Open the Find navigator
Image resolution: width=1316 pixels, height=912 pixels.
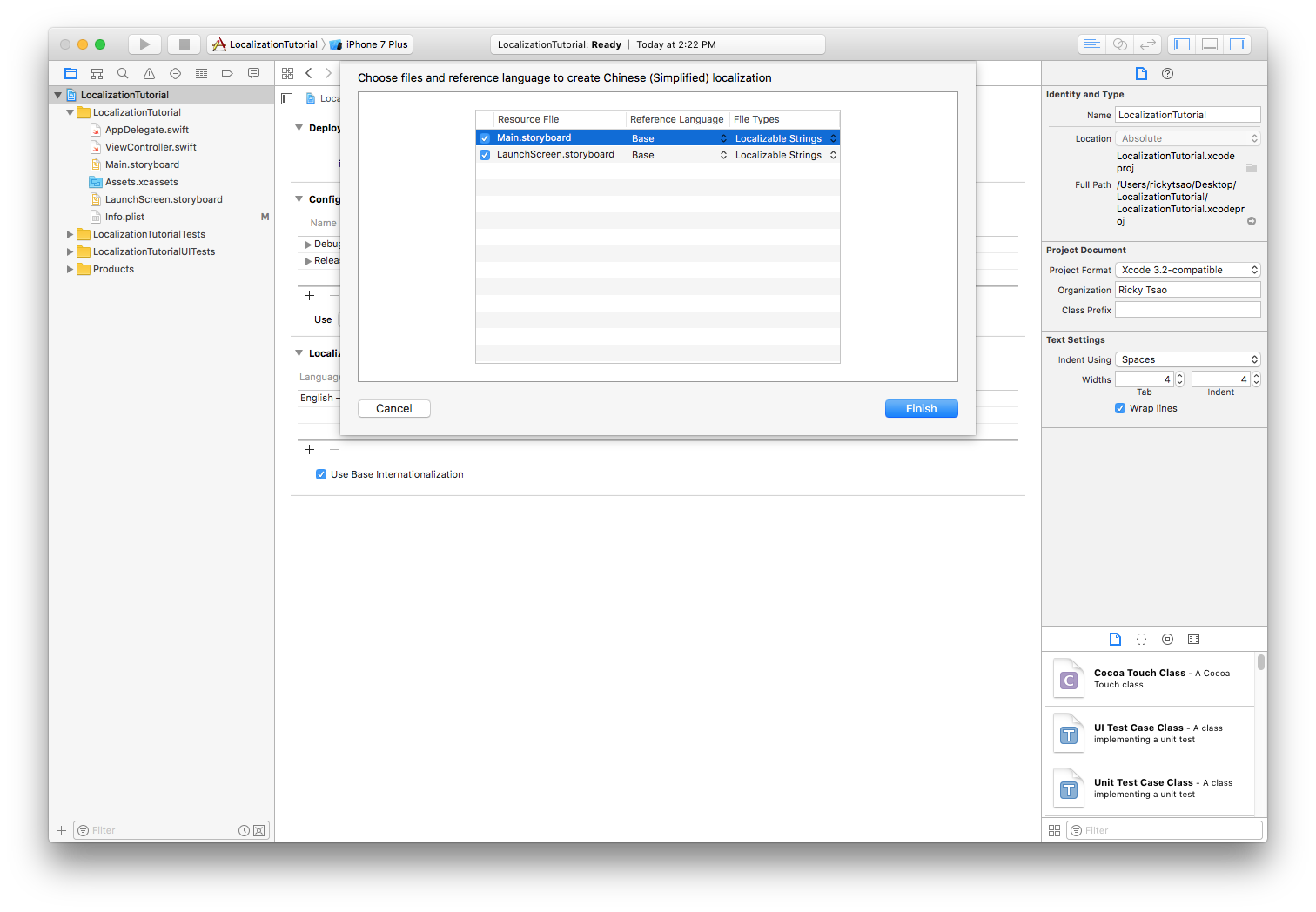[x=123, y=74]
